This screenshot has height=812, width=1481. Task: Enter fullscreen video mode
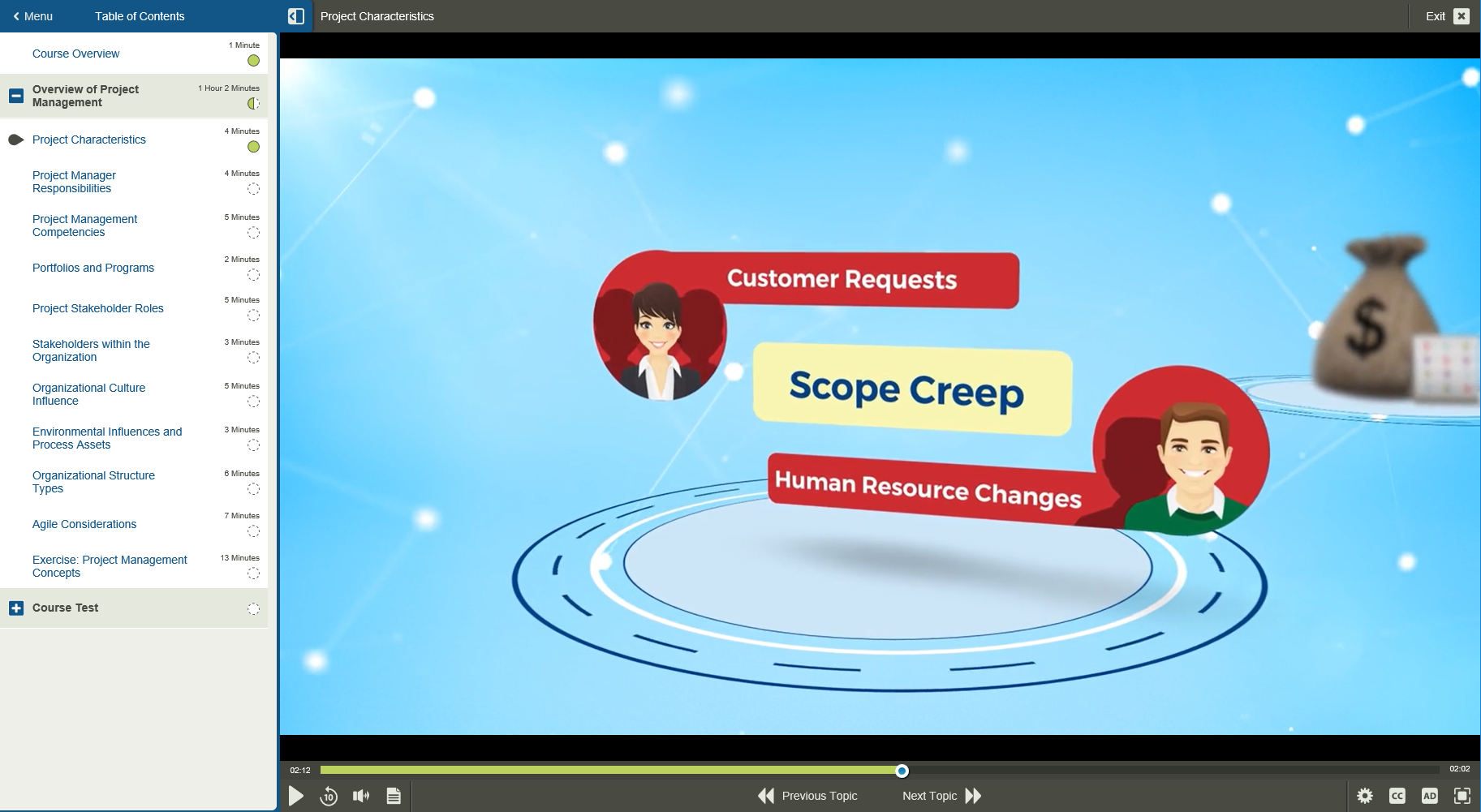pyautogui.click(x=1462, y=796)
